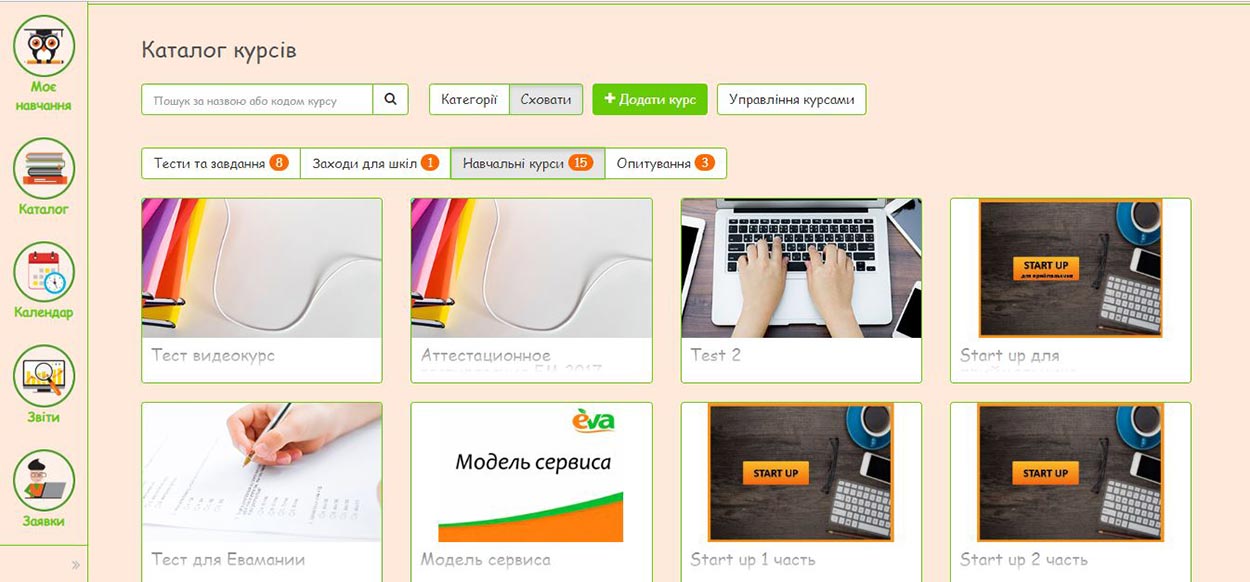
Task: Switch to Тести та завдання tab
Action: click(x=221, y=163)
